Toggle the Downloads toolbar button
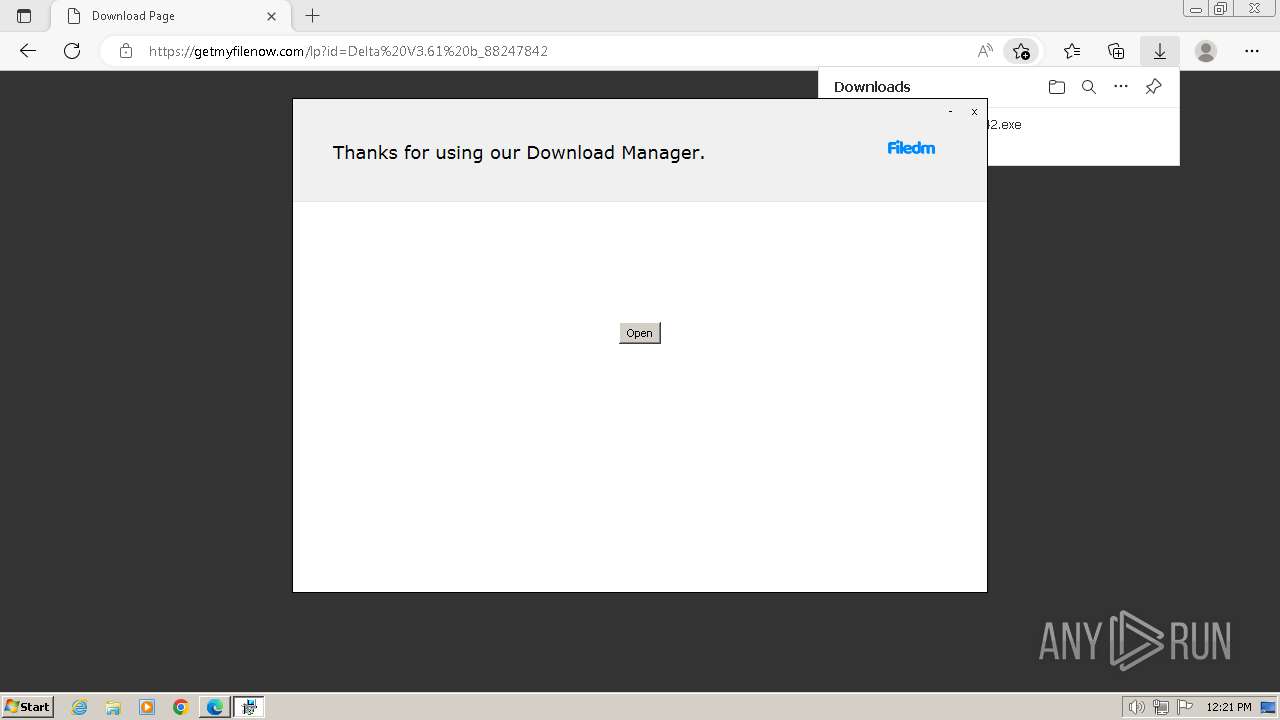 (1160, 51)
